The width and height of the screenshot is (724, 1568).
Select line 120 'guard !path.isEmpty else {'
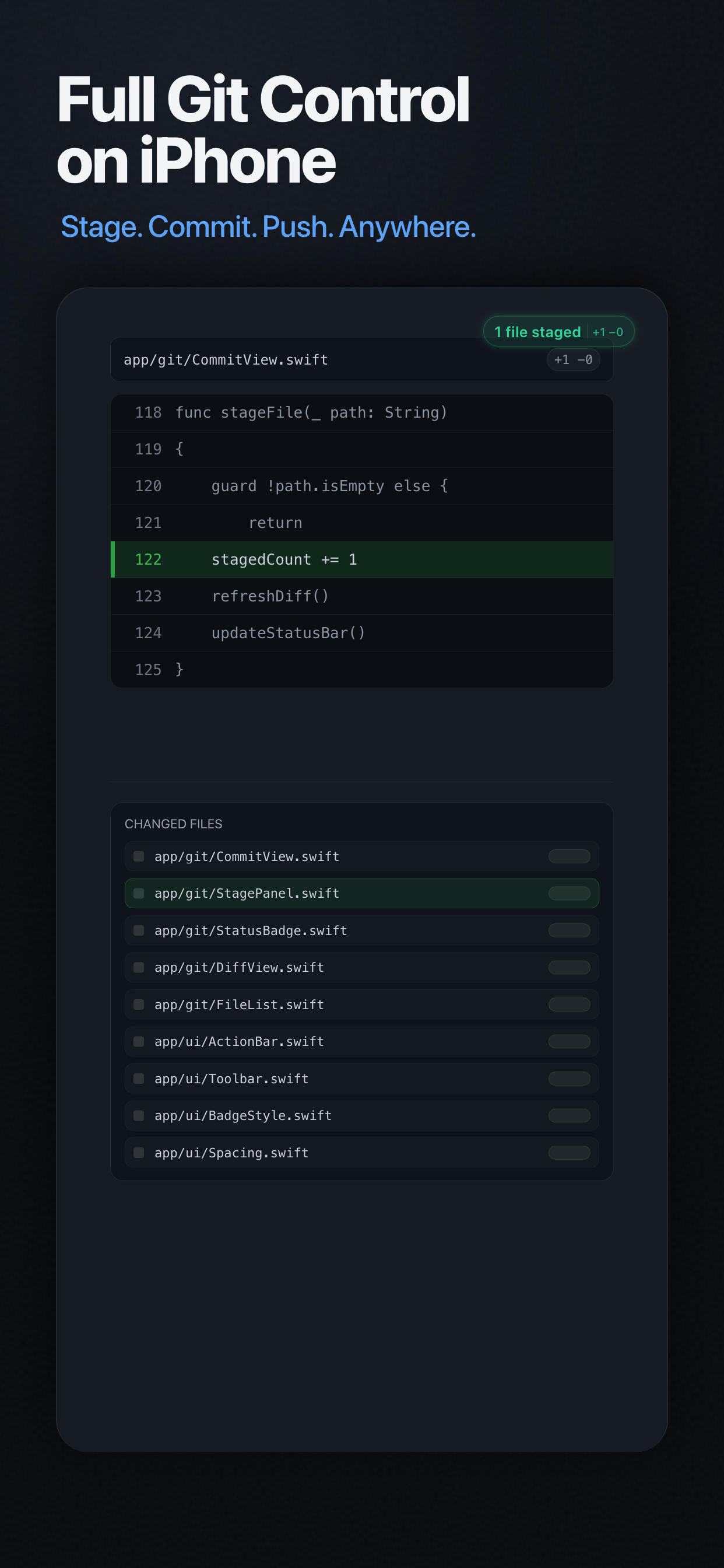click(x=361, y=486)
